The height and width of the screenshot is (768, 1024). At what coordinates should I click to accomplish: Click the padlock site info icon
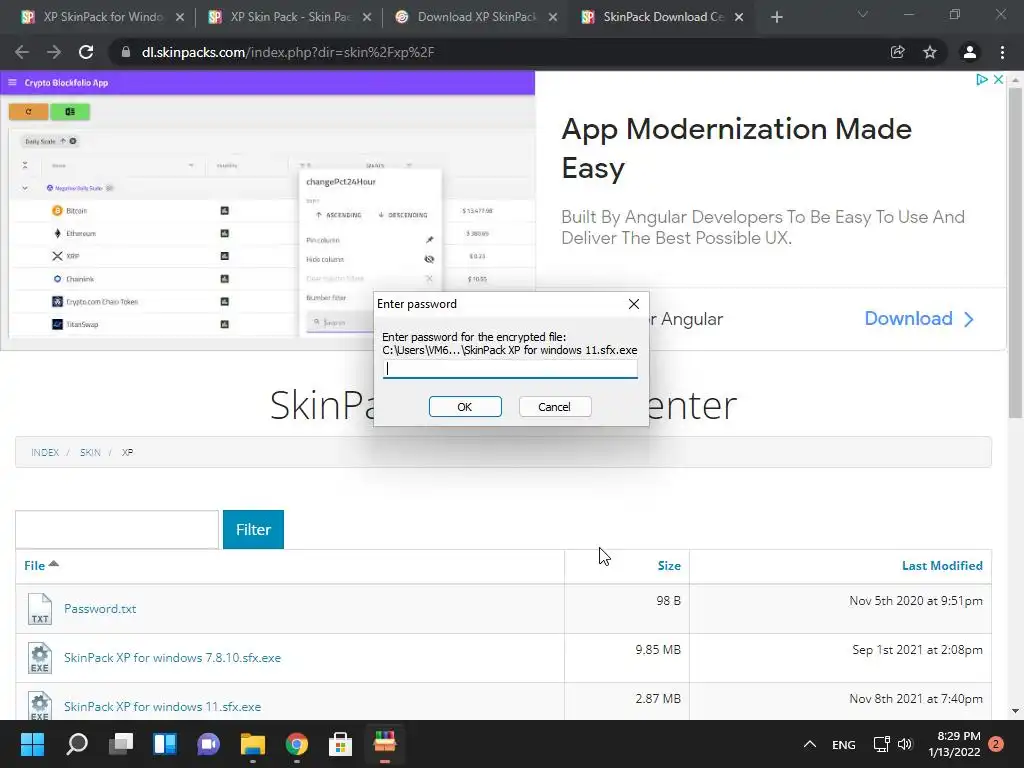(x=126, y=52)
